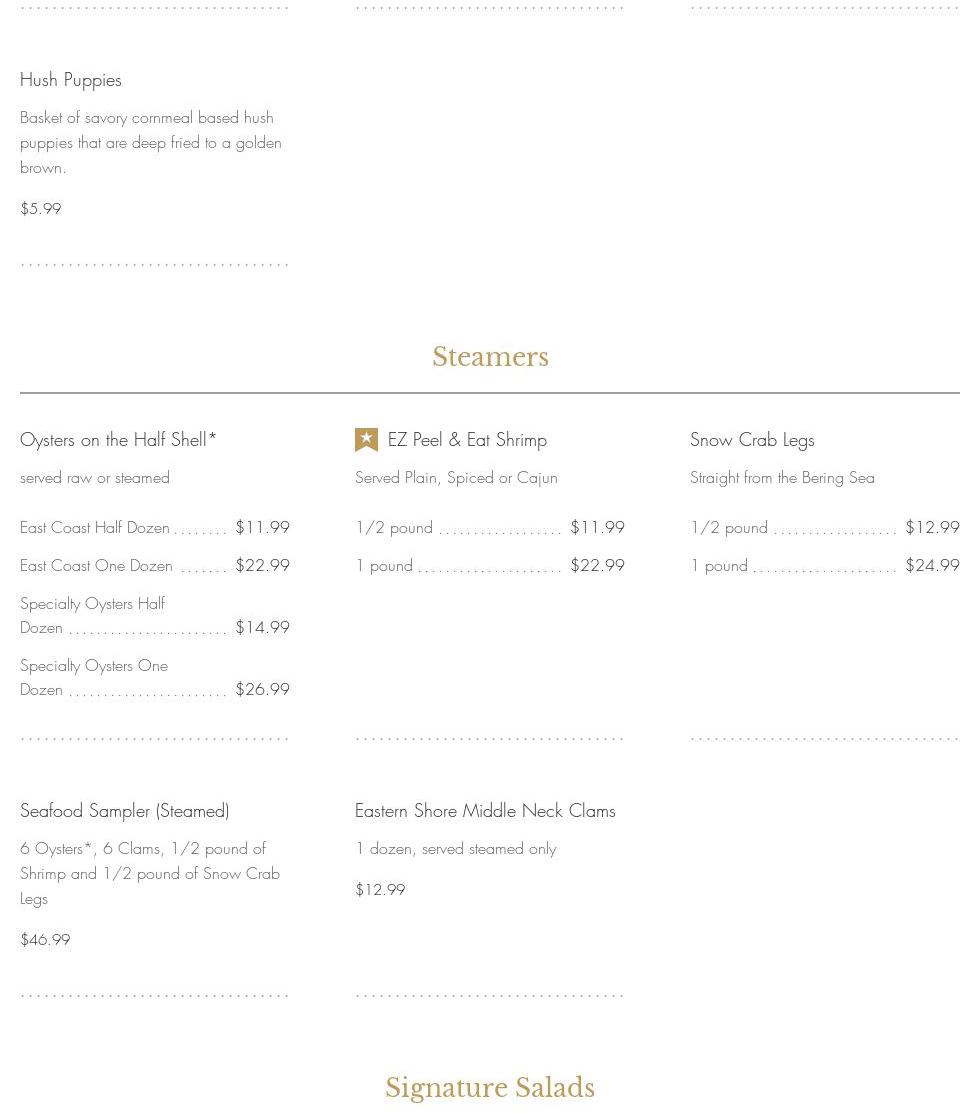This screenshot has width=965, height=1113.
Task: Select the Snow Crab Legs item title
Action: coord(752,440)
